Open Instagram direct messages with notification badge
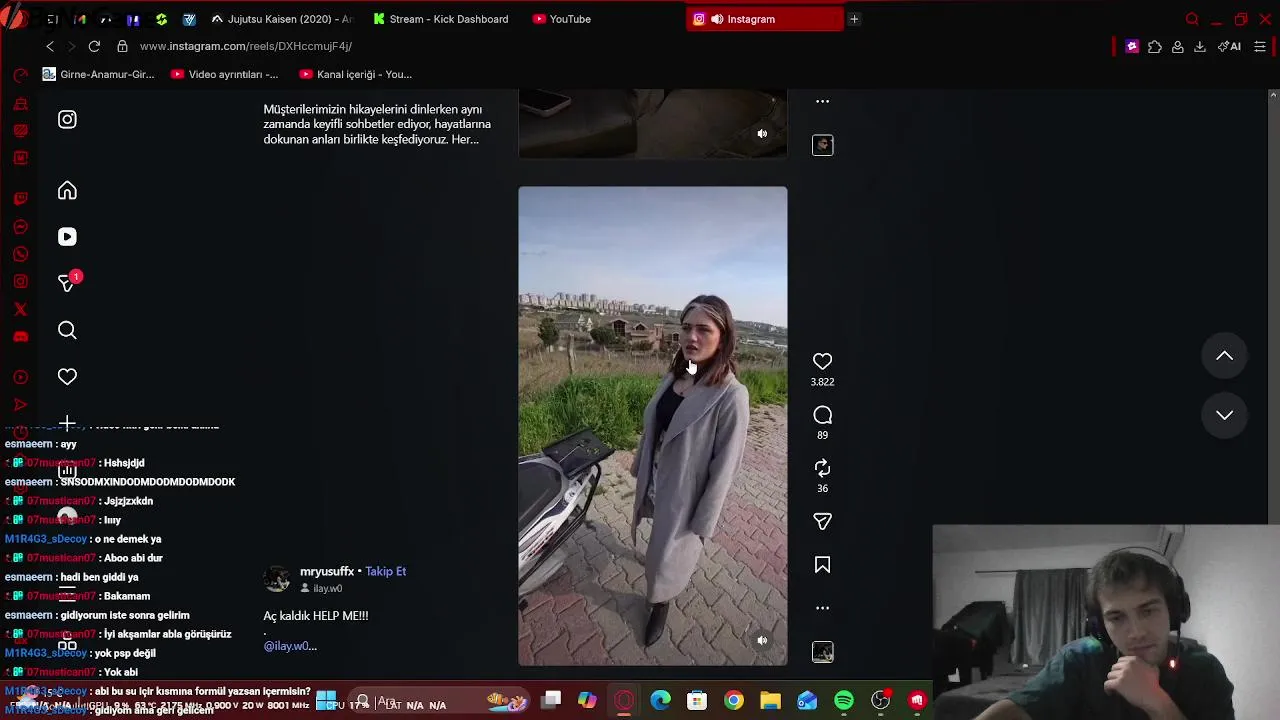Viewport: 1280px width, 720px height. point(67,283)
